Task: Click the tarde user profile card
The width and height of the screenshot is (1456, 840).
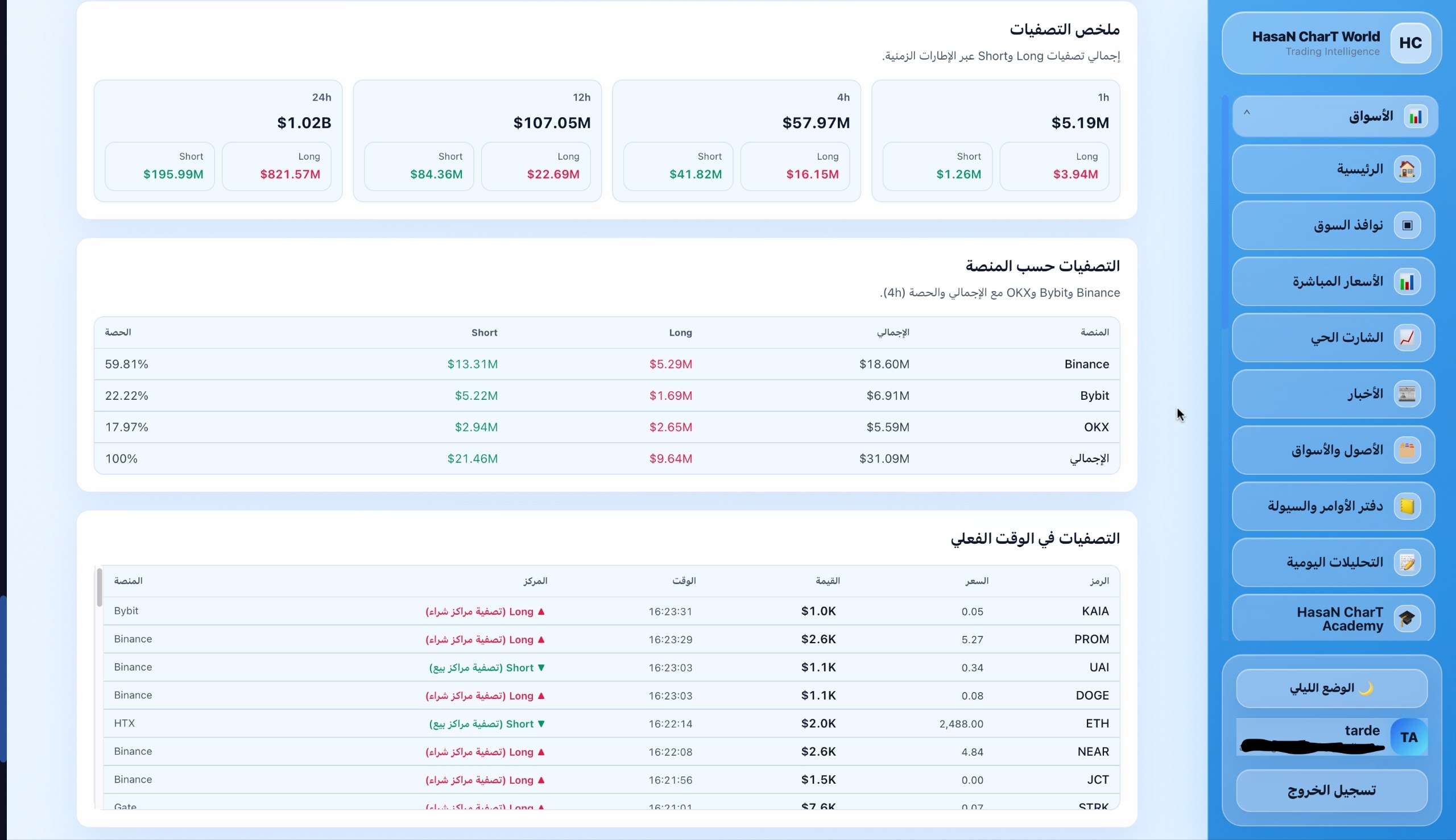Action: pos(1331,736)
